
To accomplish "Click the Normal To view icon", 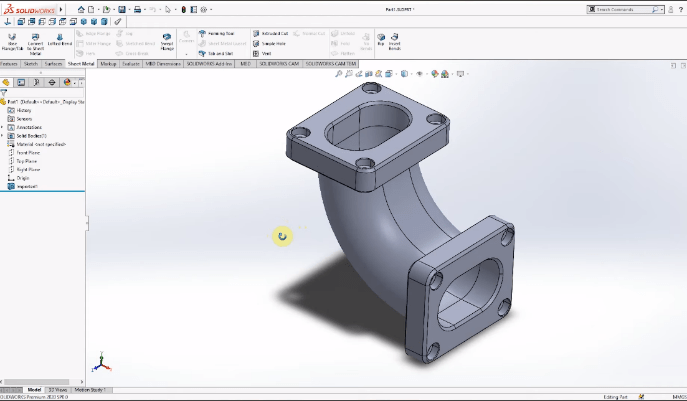I will (x=7, y=21).
